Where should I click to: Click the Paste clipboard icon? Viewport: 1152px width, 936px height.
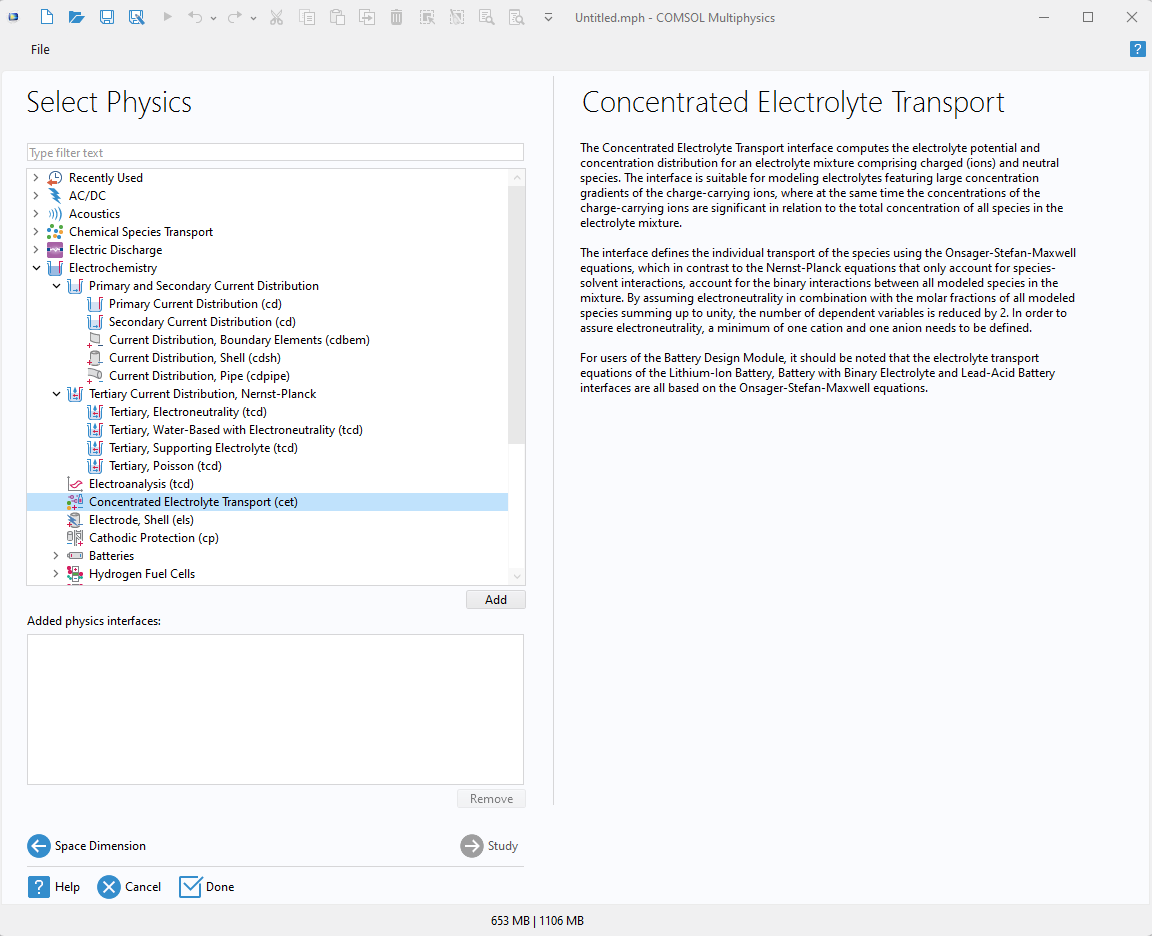(x=337, y=17)
